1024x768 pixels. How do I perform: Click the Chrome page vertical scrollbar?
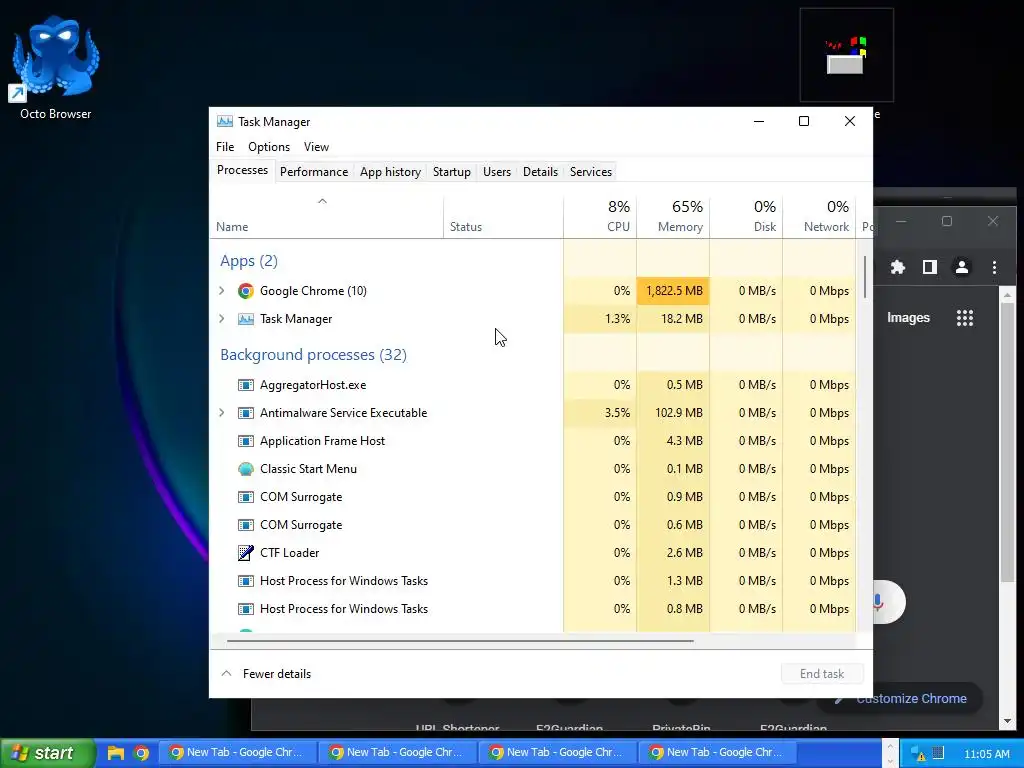click(1008, 440)
